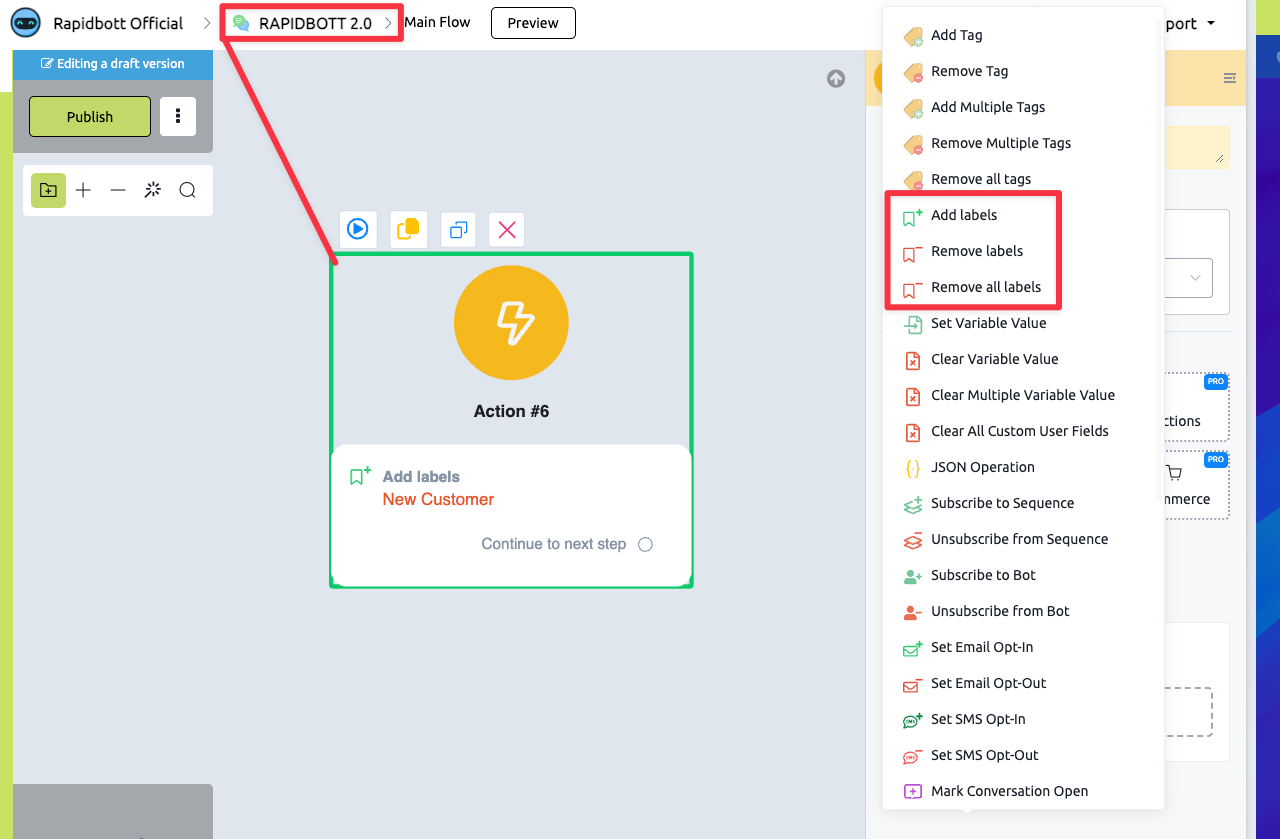Image resolution: width=1280 pixels, height=839 pixels.
Task: Click the blue duplicate icon above the node
Action: pos(458,230)
